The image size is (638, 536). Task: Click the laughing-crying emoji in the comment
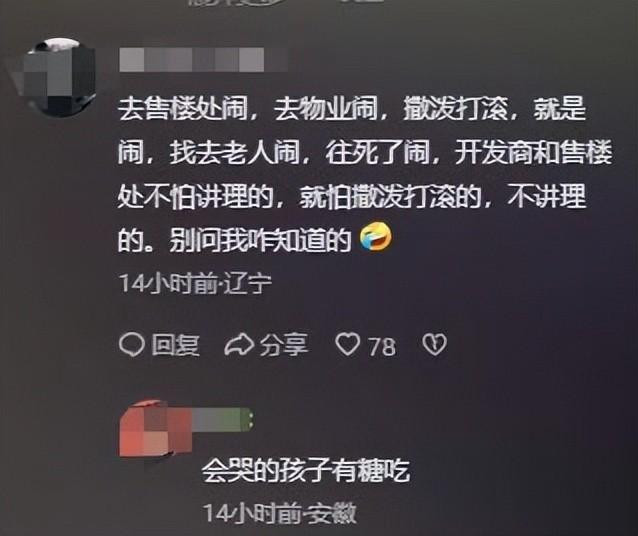[x=376, y=238]
